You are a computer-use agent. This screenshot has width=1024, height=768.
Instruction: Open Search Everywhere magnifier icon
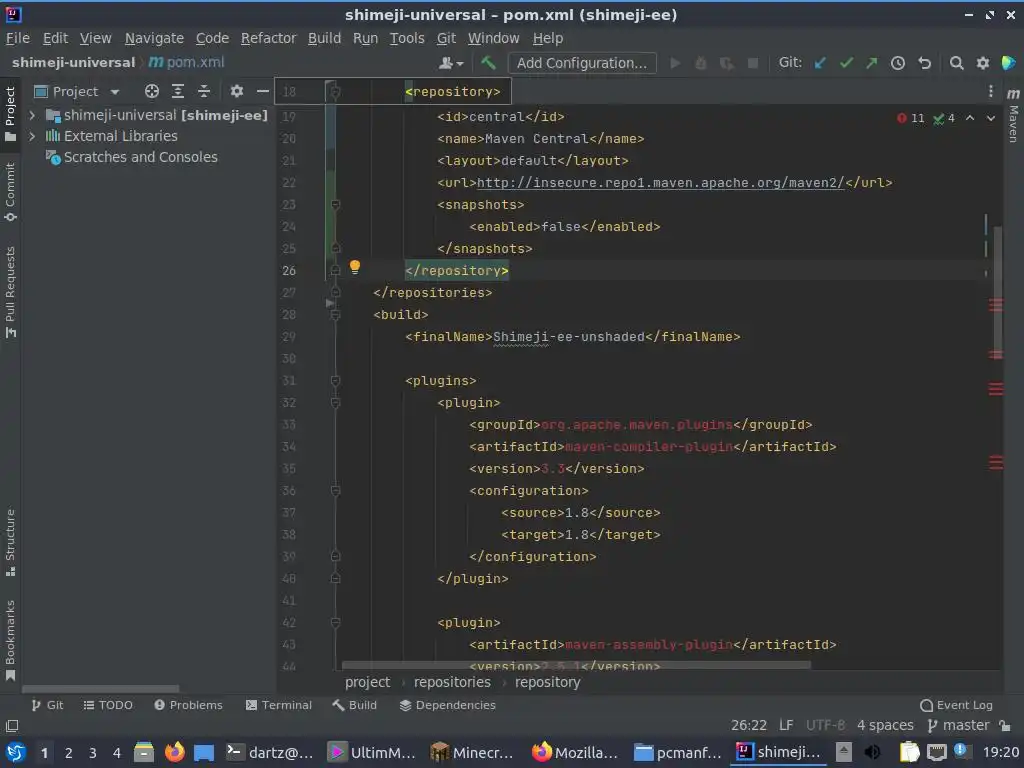click(956, 63)
